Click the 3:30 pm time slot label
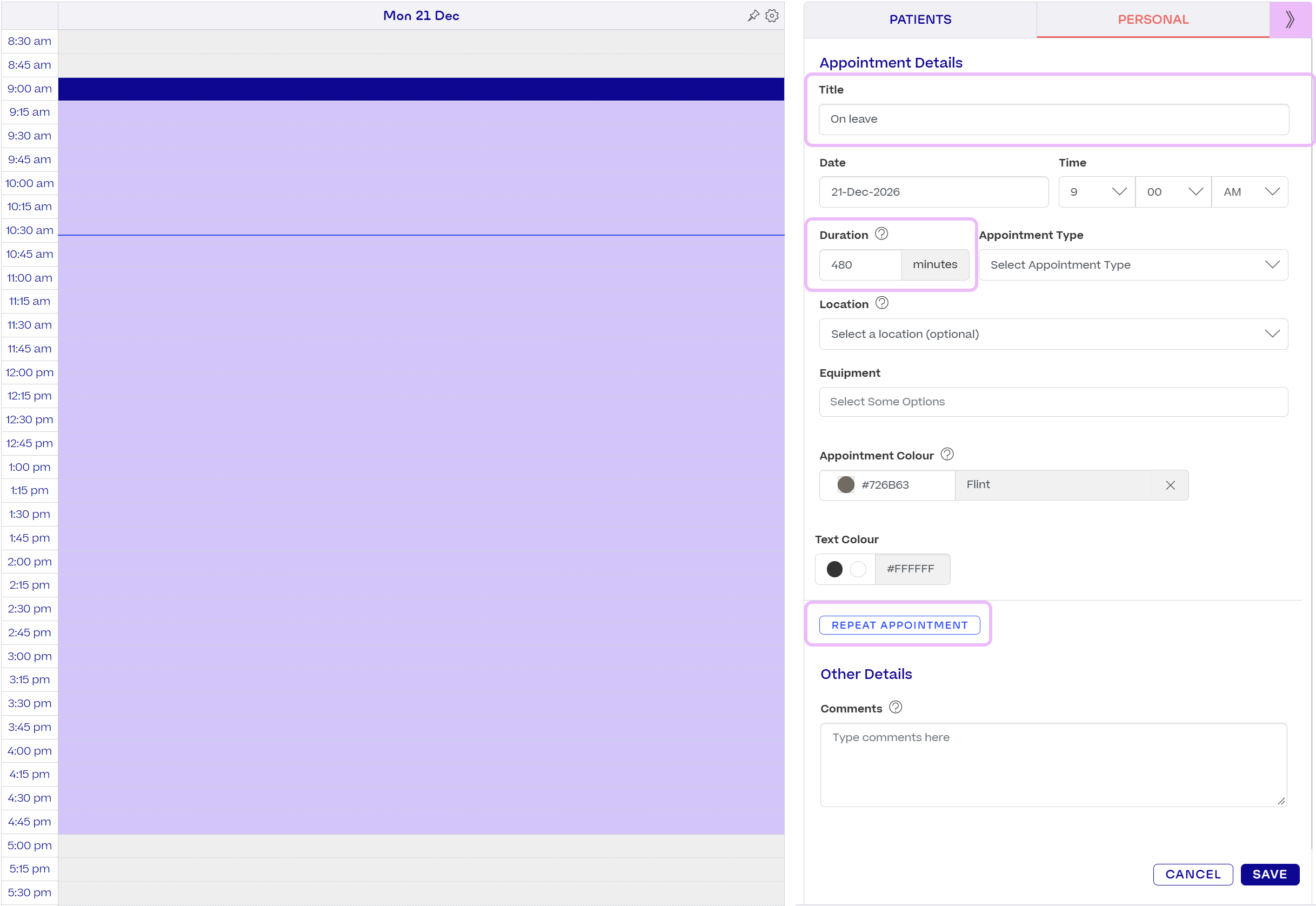 tap(30, 703)
